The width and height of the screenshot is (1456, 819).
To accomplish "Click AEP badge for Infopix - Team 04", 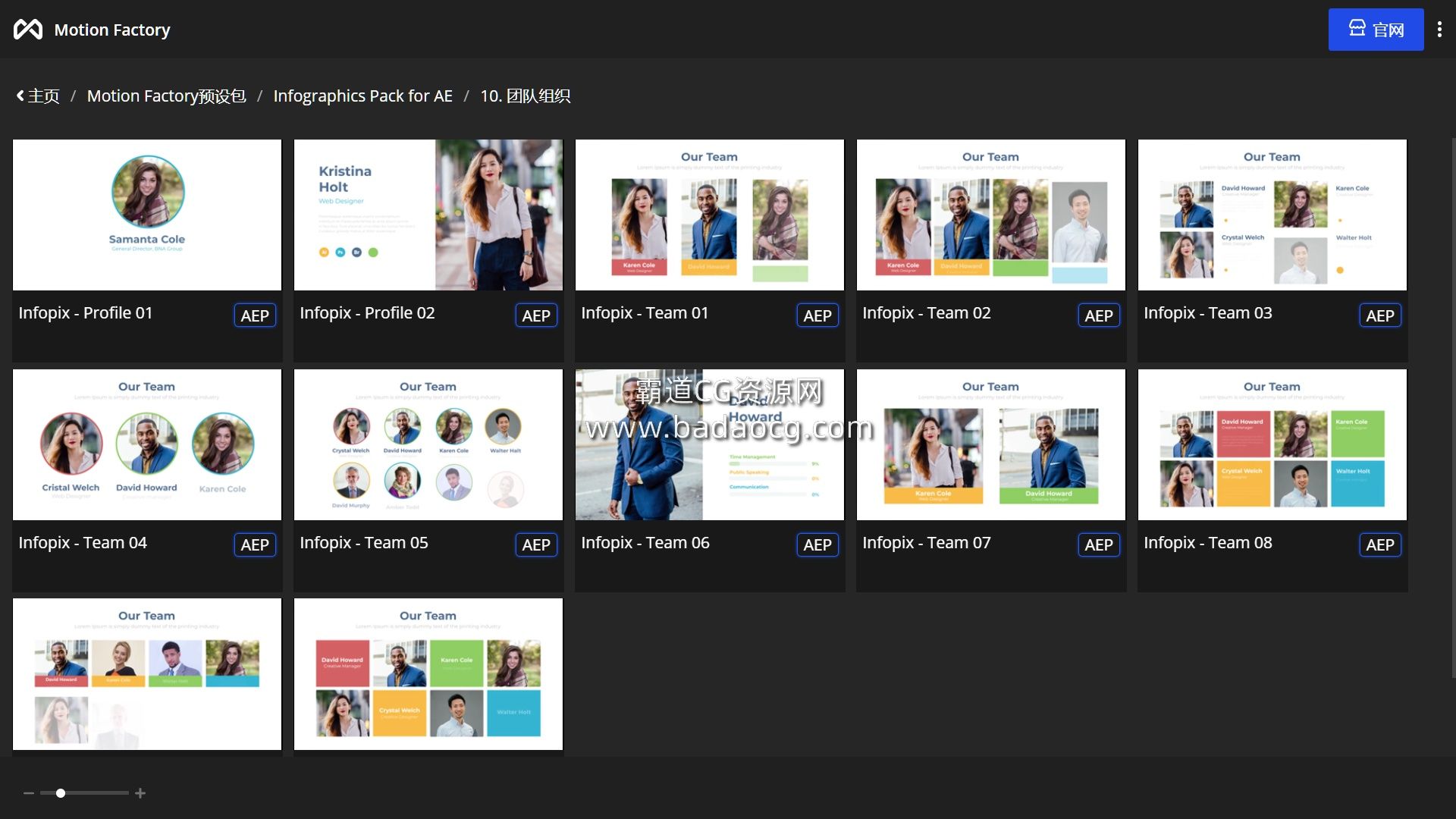I will click(x=255, y=544).
